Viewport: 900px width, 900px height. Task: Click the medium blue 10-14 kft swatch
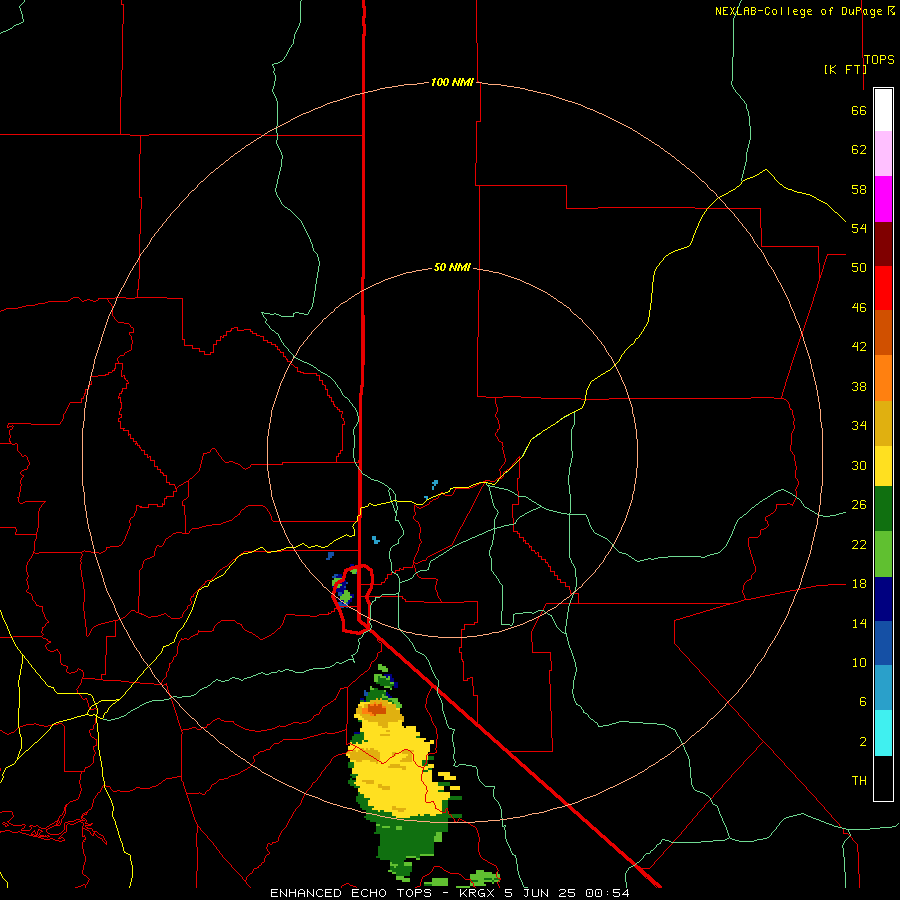pyautogui.click(x=883, y=643)
